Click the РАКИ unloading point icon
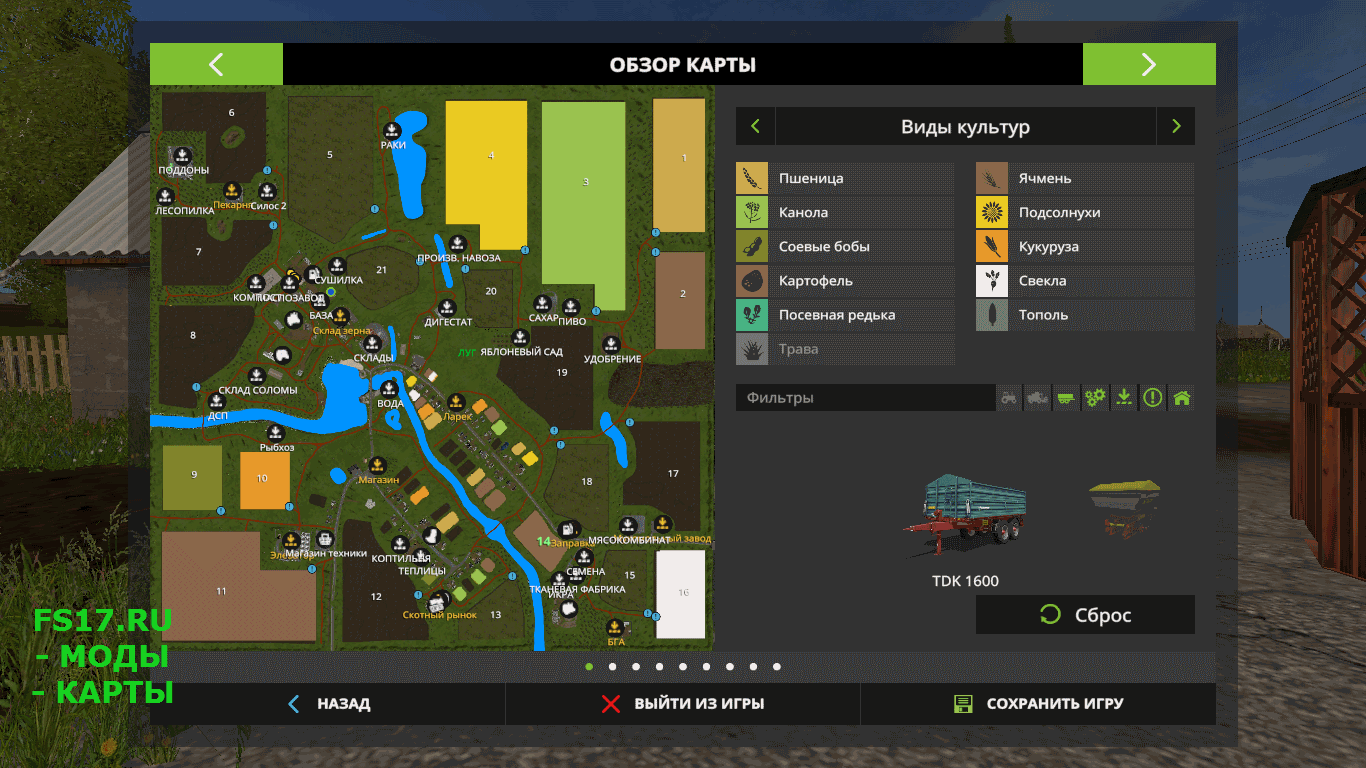Viewport: 1366px width, 768px height. (392, 130)
